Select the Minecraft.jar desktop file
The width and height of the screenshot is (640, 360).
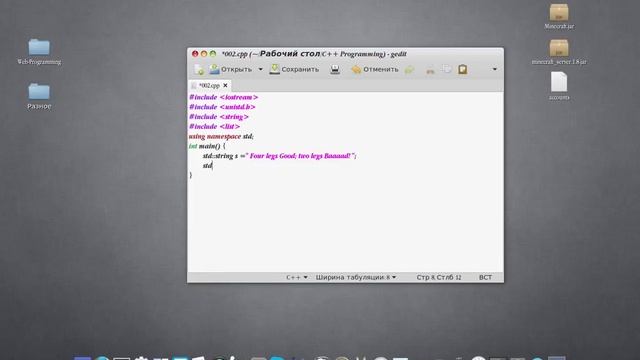click(x=559, y=16)
